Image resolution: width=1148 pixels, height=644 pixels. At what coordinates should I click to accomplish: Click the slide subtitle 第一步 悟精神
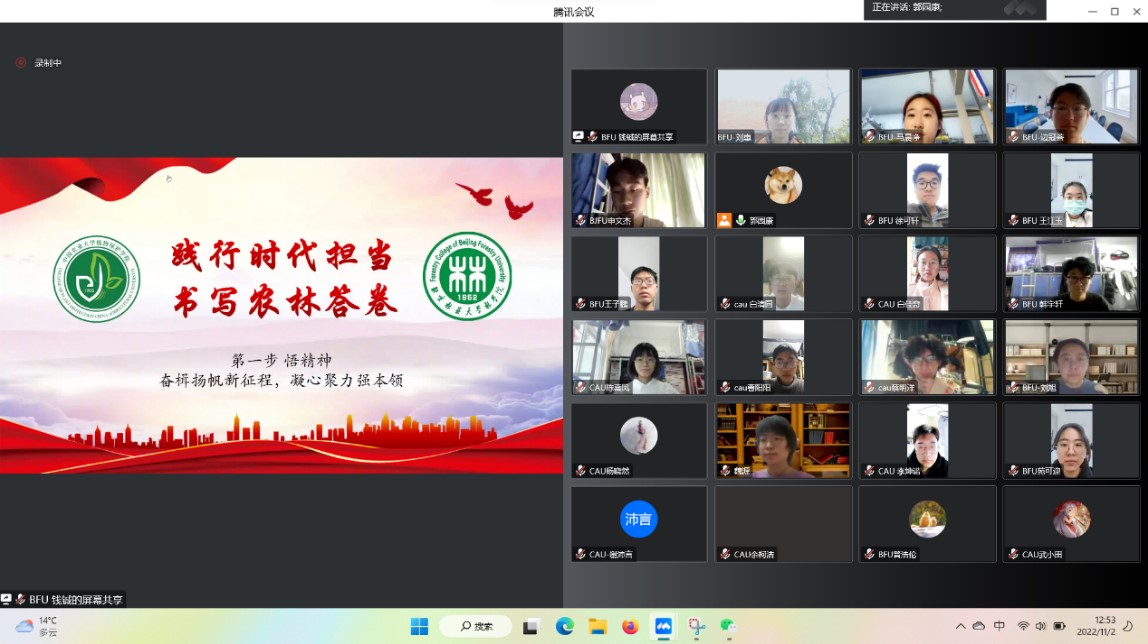coord(282,360)
